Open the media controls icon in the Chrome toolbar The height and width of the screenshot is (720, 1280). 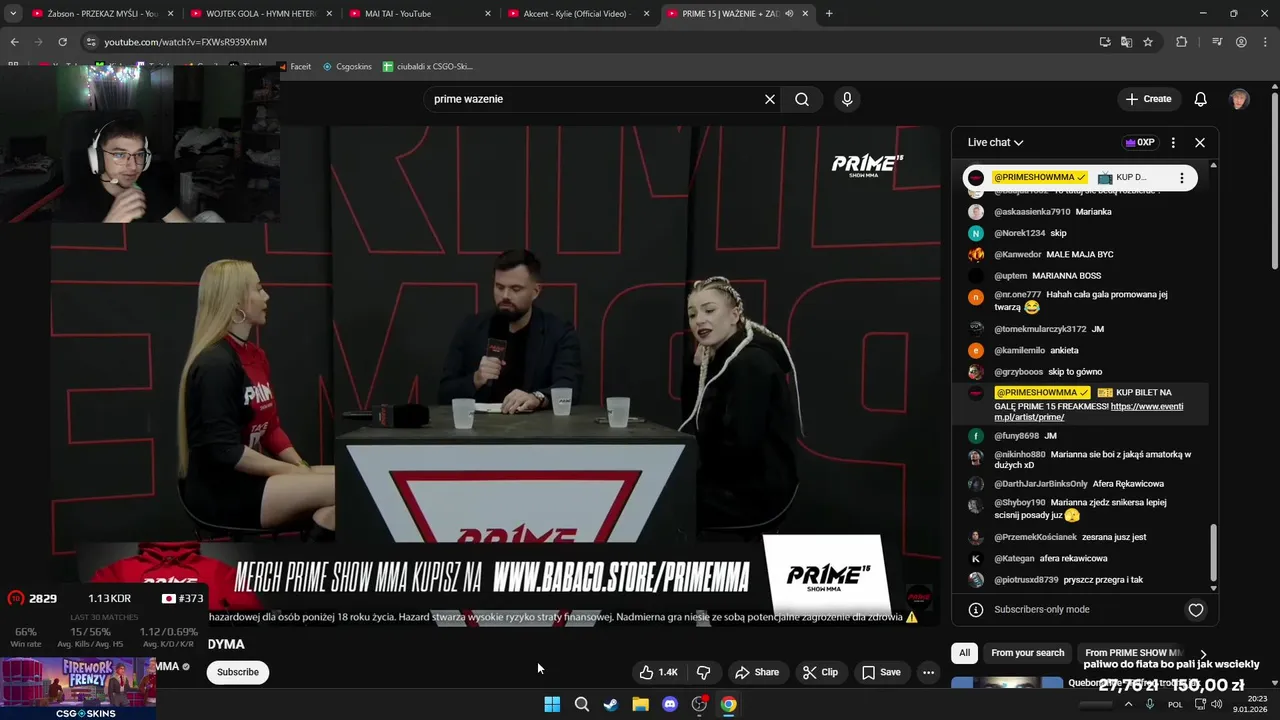1217,42
